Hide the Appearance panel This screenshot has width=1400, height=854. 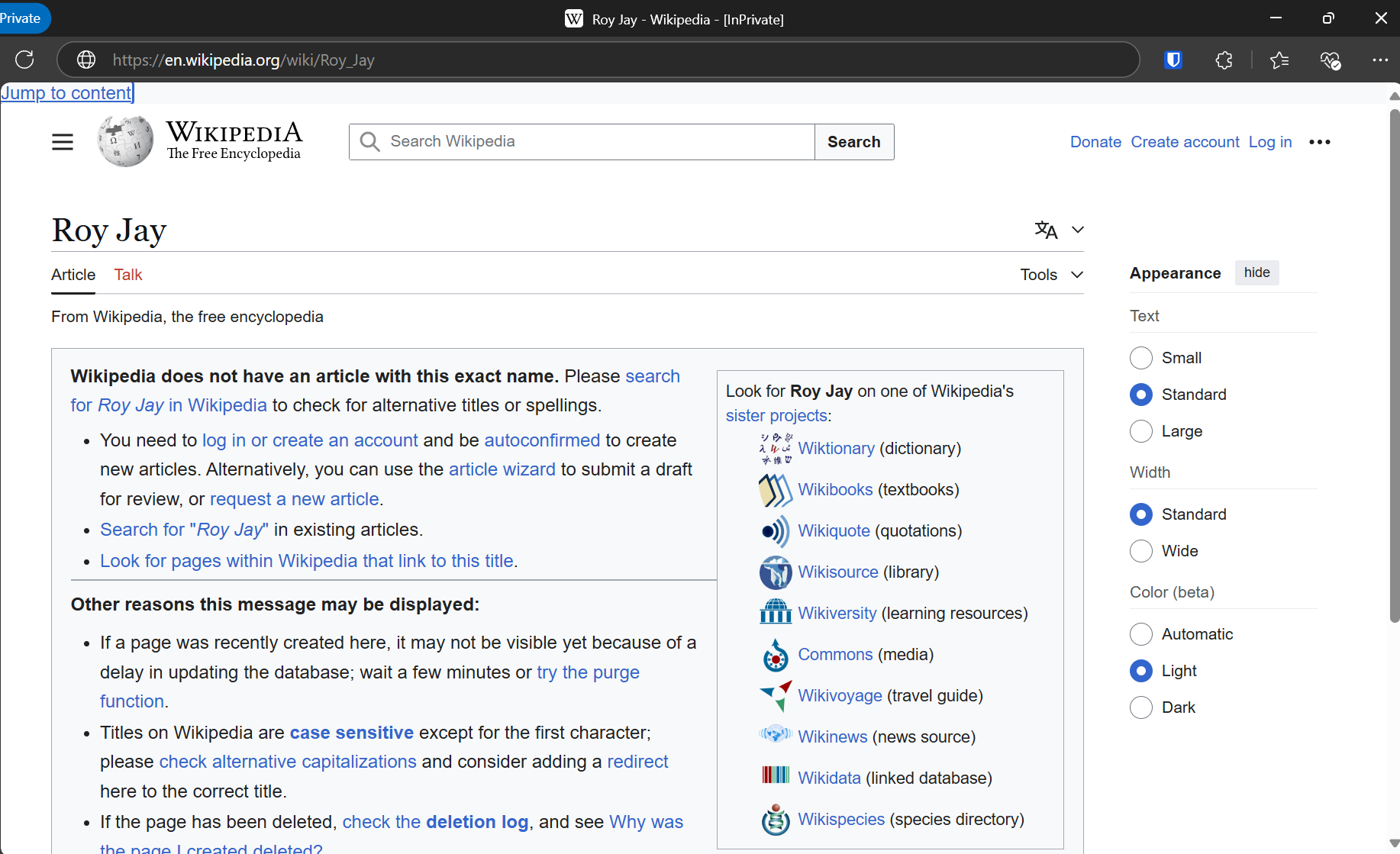point(1256,272)
